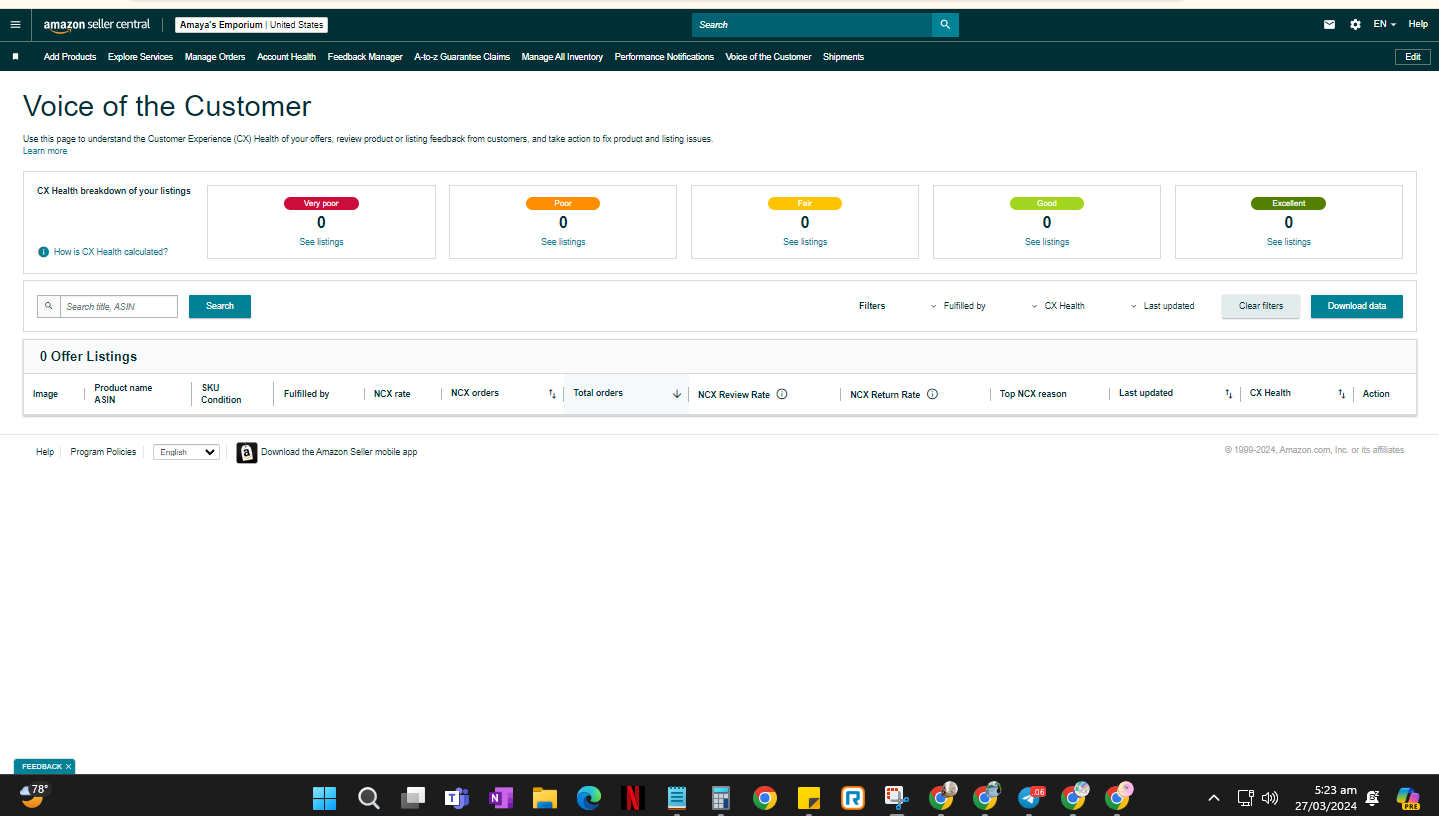Open A-to-z Guarantee Claims menu item
This screenshot has height=816, width=1439.
(462, 57)
